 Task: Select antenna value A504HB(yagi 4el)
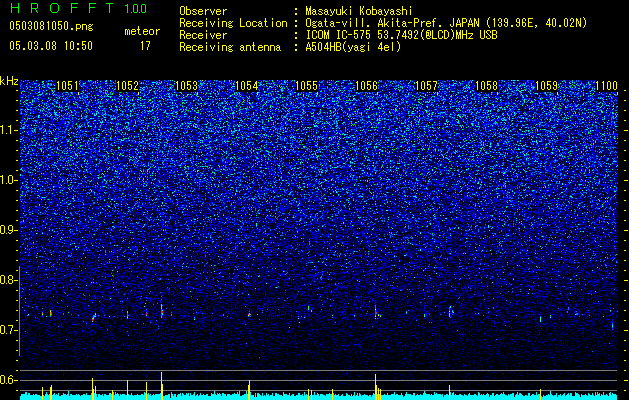click(x=353, y=47)
